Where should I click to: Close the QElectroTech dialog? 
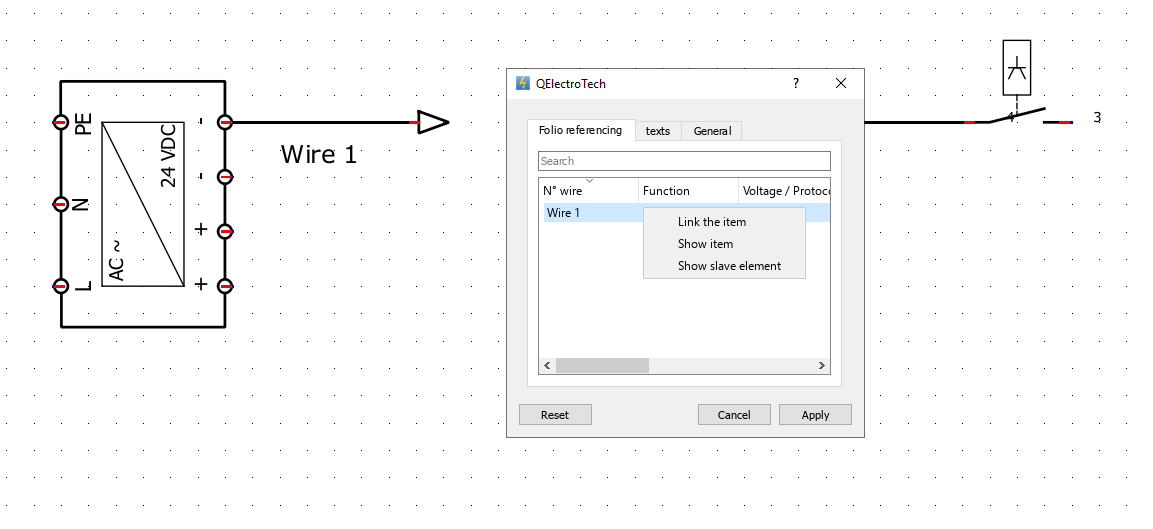841,83
